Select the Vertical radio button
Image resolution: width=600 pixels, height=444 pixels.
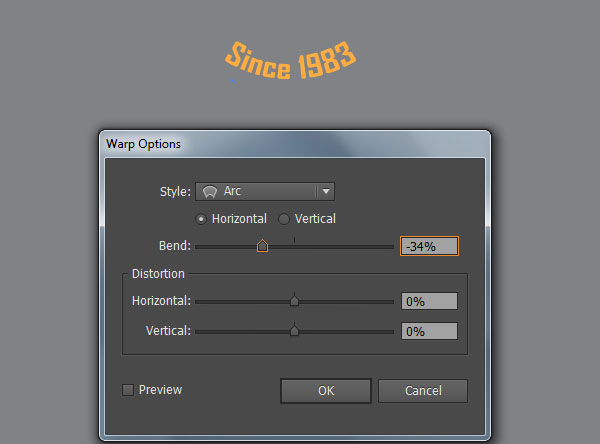284,219
